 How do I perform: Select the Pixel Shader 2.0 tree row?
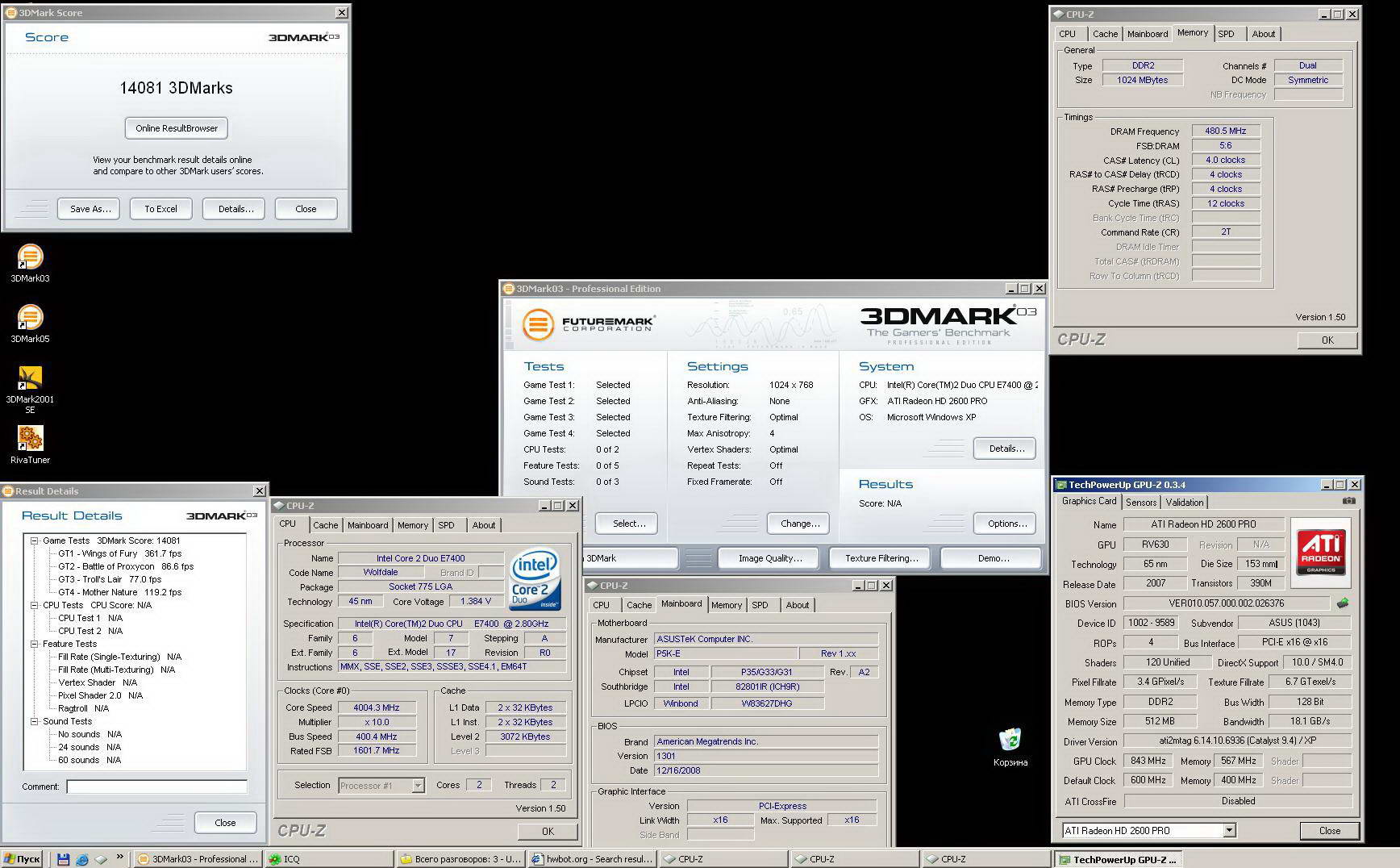tap(100, 695)
